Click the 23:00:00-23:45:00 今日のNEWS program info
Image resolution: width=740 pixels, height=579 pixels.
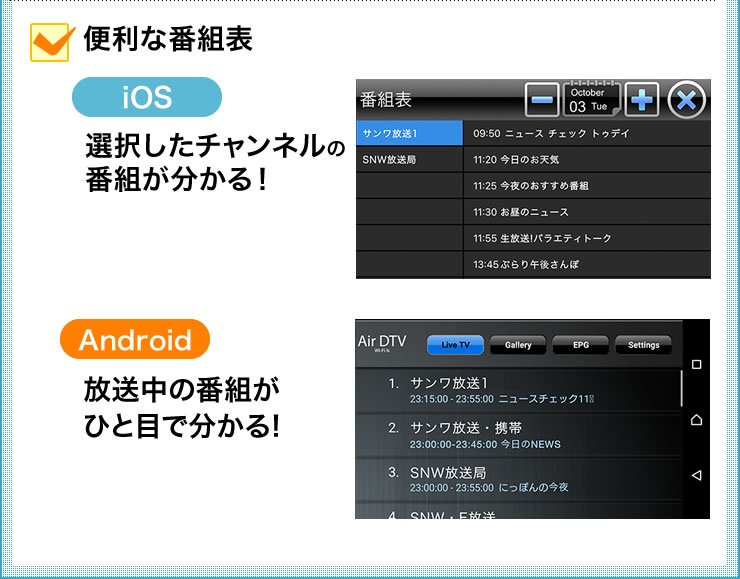coord(485,445)
